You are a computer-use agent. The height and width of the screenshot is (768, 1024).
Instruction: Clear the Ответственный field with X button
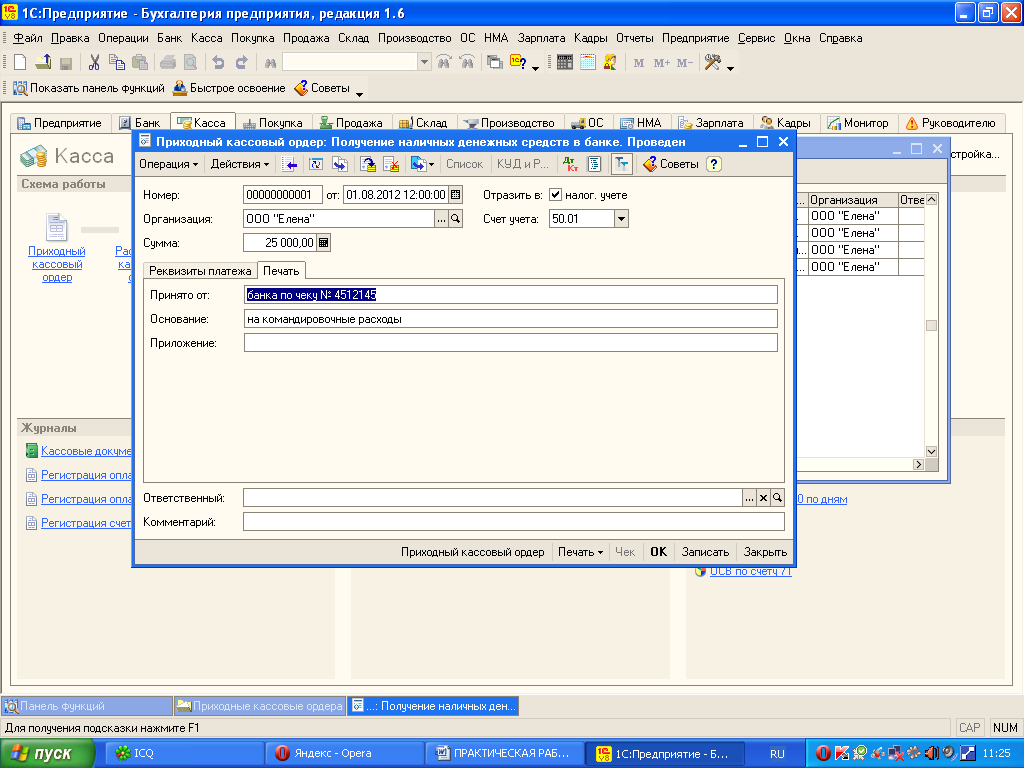tap(763, 498)
